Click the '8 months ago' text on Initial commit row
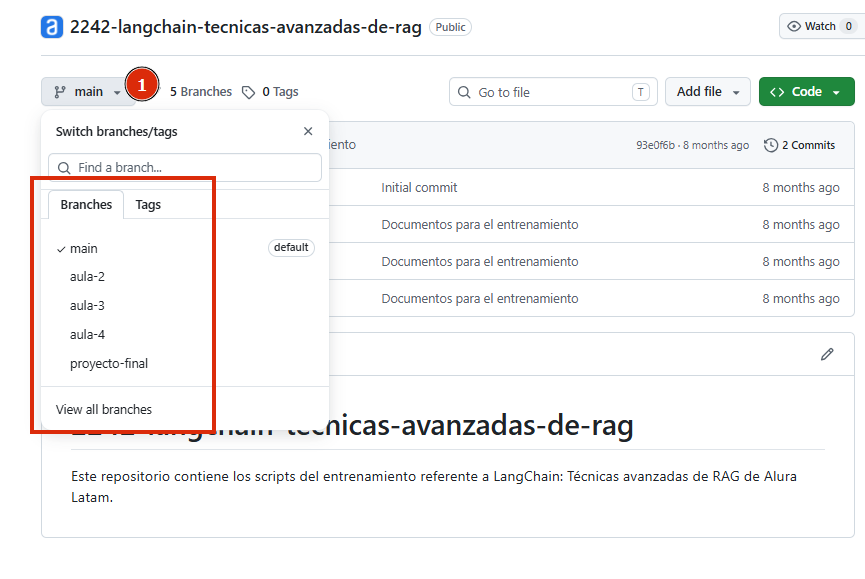 click(x=801, y=187)
